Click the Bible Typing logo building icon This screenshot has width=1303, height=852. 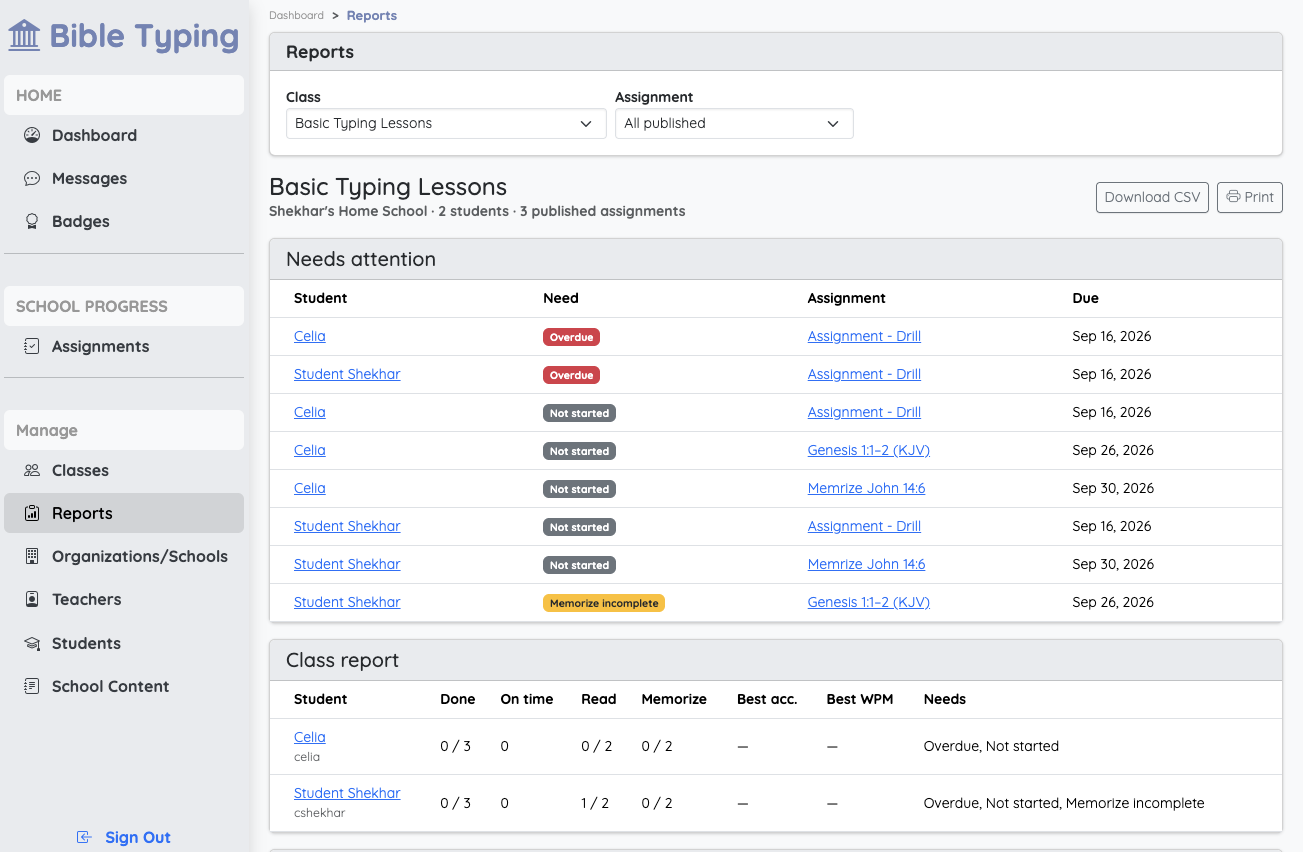tap(24, 36)
